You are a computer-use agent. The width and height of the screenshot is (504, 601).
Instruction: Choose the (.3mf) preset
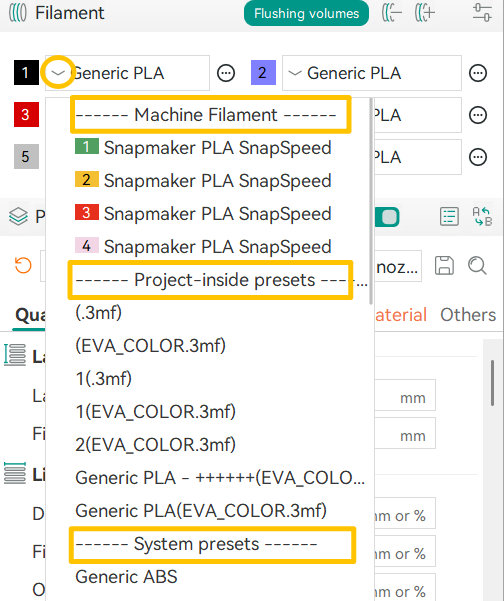pos(99,313)
